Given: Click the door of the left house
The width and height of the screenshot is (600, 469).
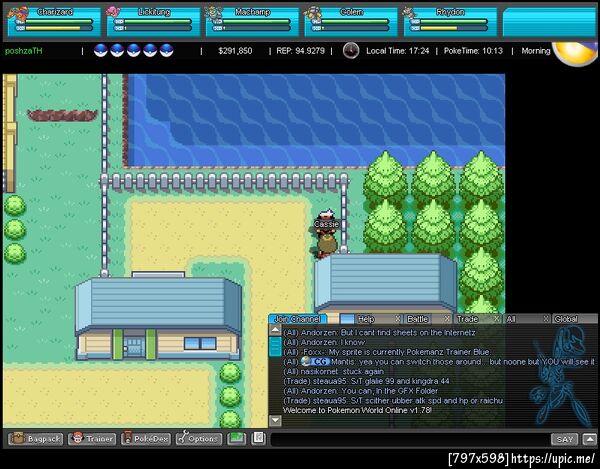Looking at the screenshot, I should (x=134, y=347).
